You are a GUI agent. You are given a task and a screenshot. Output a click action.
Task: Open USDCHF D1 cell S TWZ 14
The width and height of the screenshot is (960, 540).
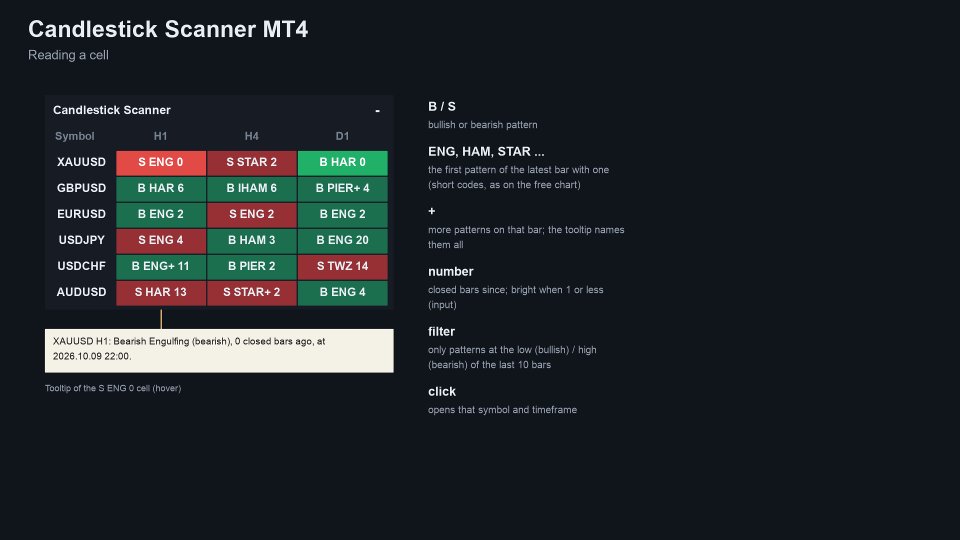click(x=343, y=267)
